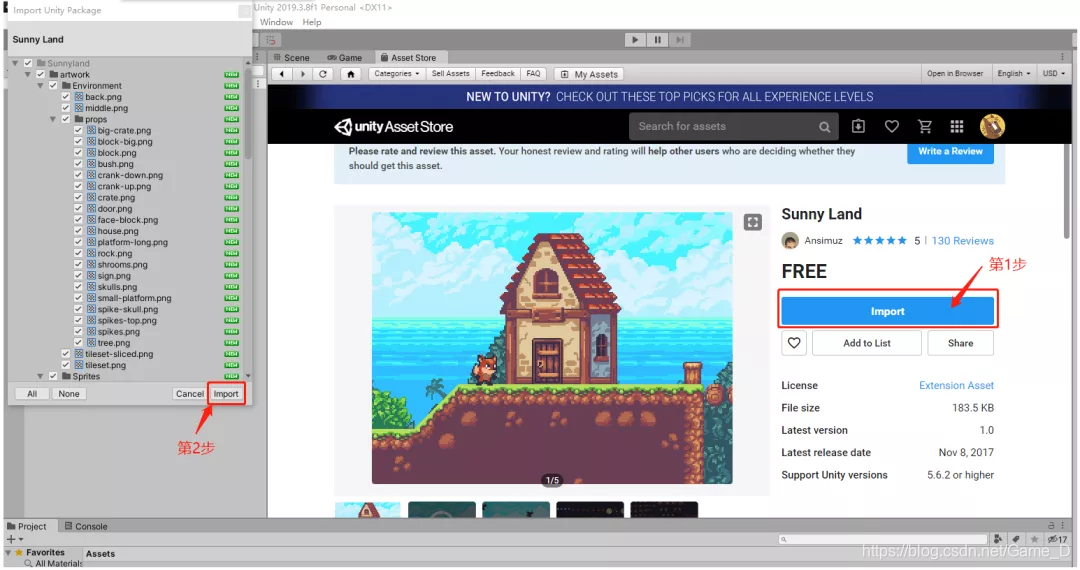Open the Help menu

point(311,22)
